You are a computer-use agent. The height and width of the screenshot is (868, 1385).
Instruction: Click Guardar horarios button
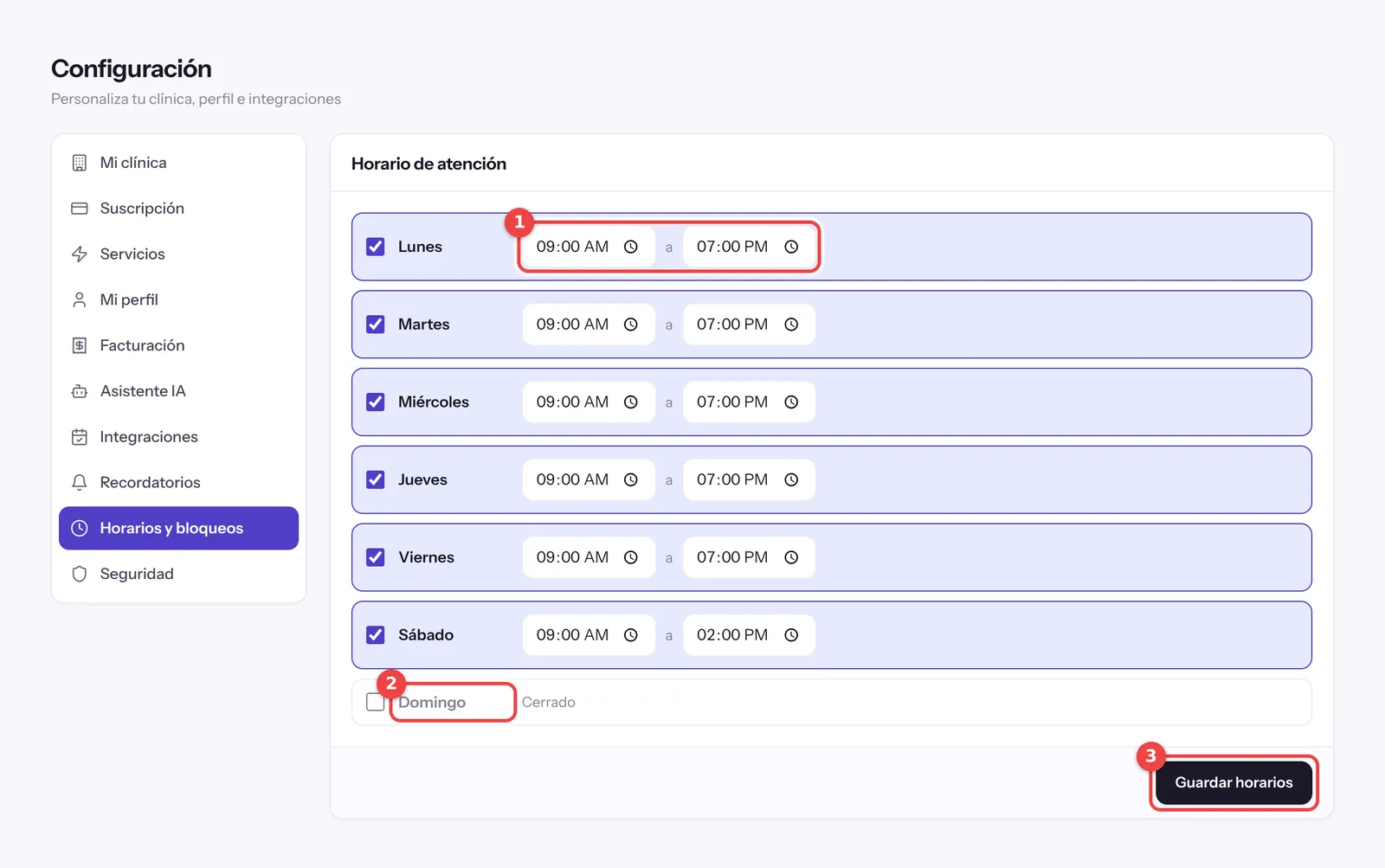coord(1234,782)
